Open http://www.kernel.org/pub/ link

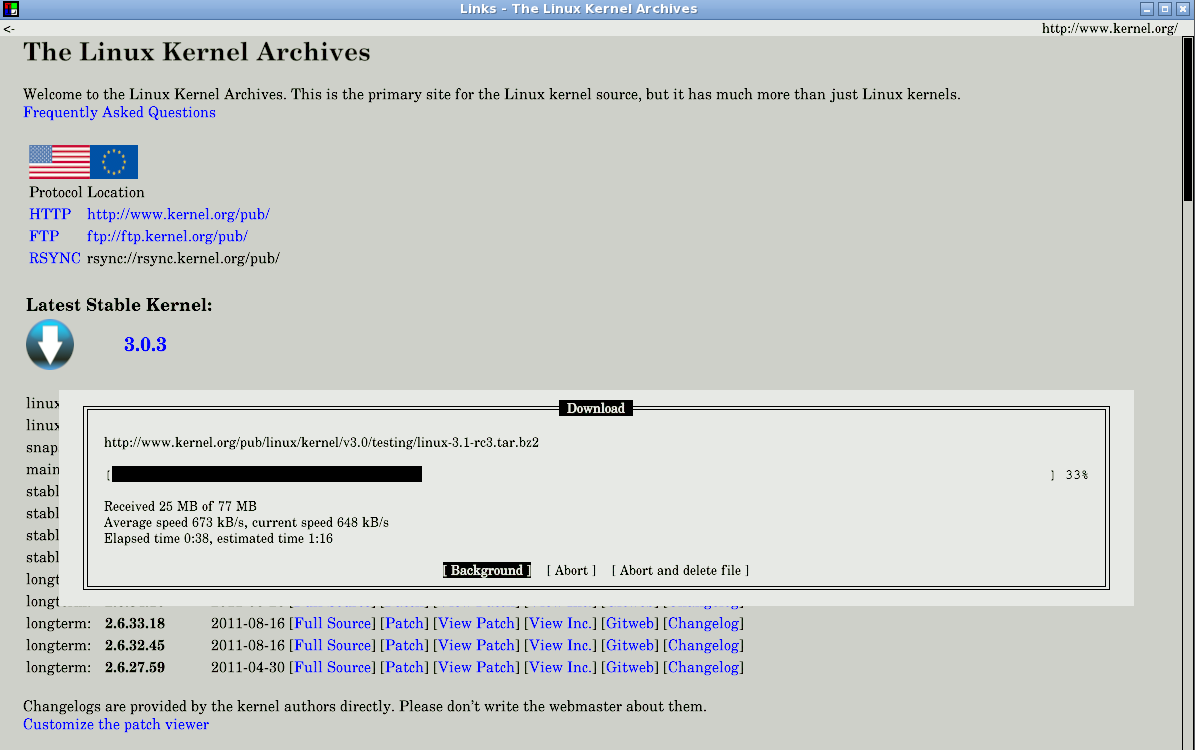pos(178,214)
